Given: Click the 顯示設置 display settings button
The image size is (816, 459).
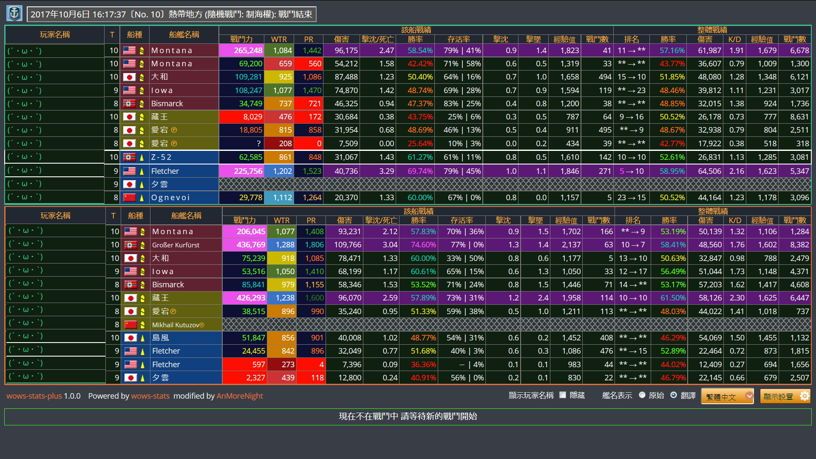Looking at the screenshot, I should tap(785, 397).
